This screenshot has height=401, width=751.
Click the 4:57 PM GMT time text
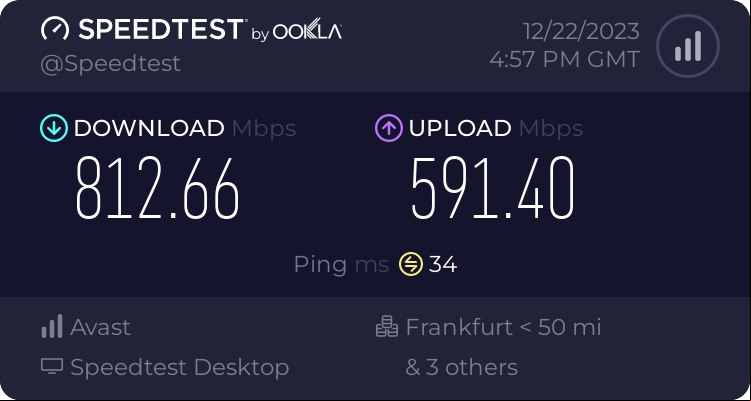pos(565,60)
